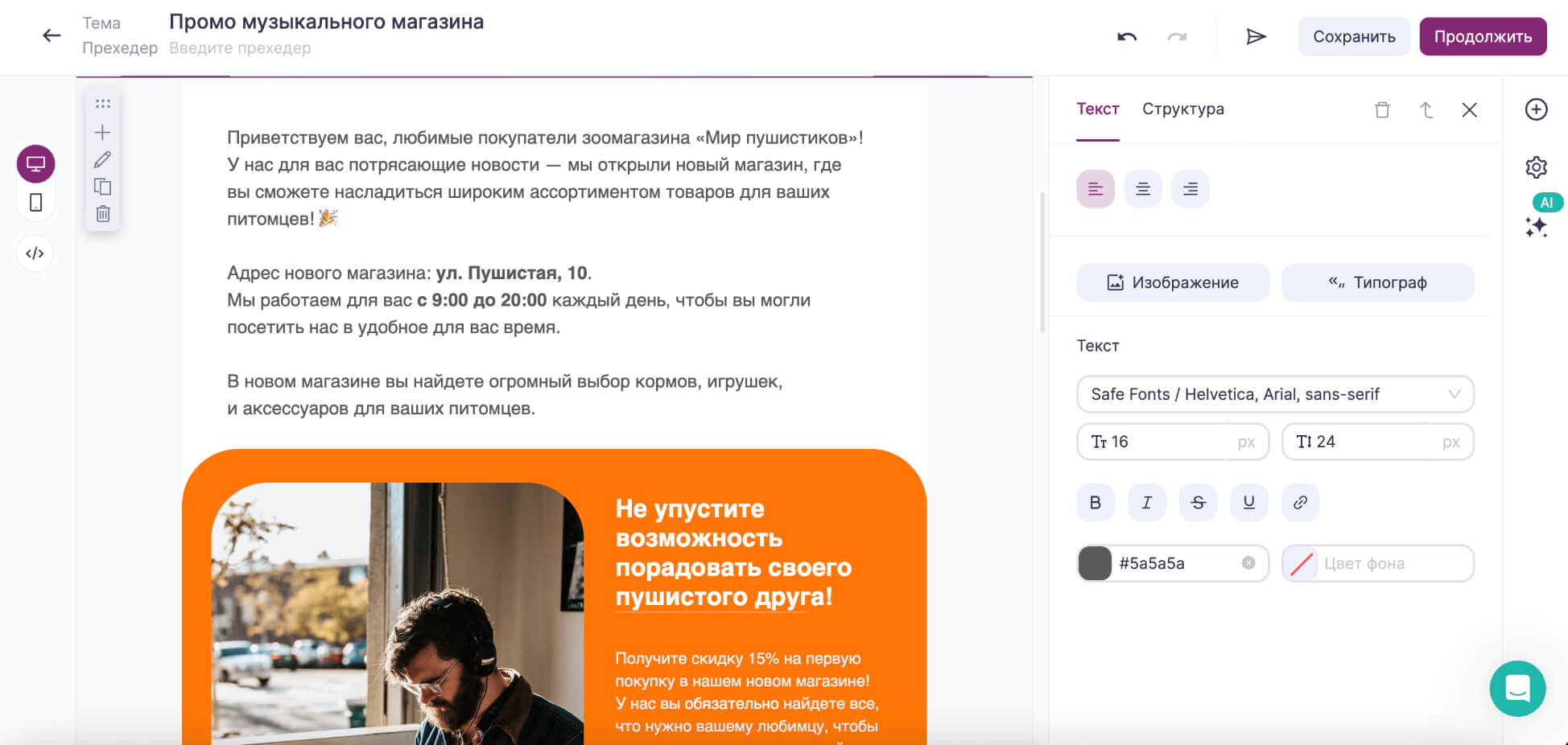Switch to the Структура tab
Viewport: 1568px width, 745px height.
click(x=1183, y=109)
